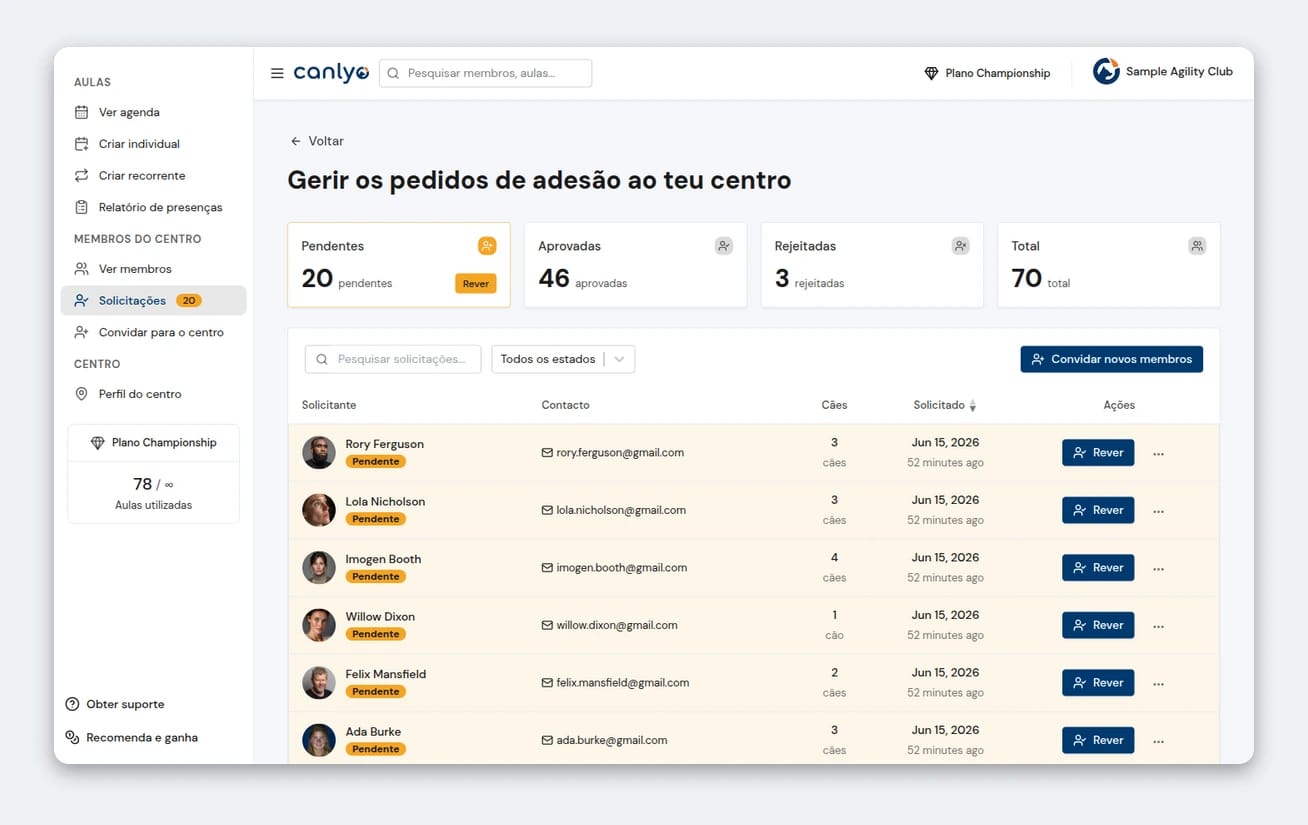Click Rever for Imogen Booth
This screenshot has width=1308, height=825.
click(x=1098, y=567)
